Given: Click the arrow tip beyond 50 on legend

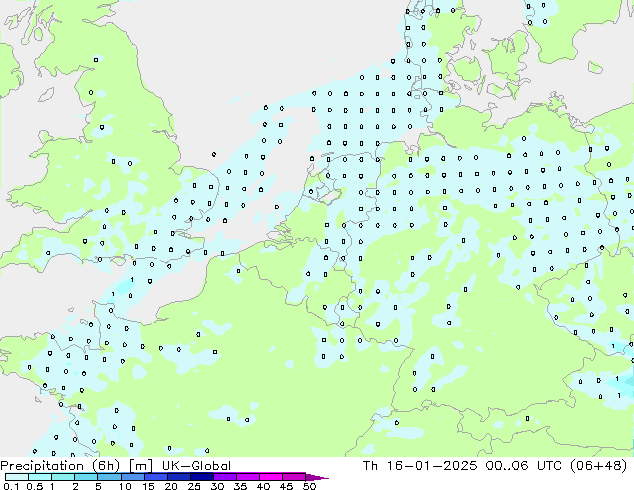Looking at the screenshot, I should (317, 477).
